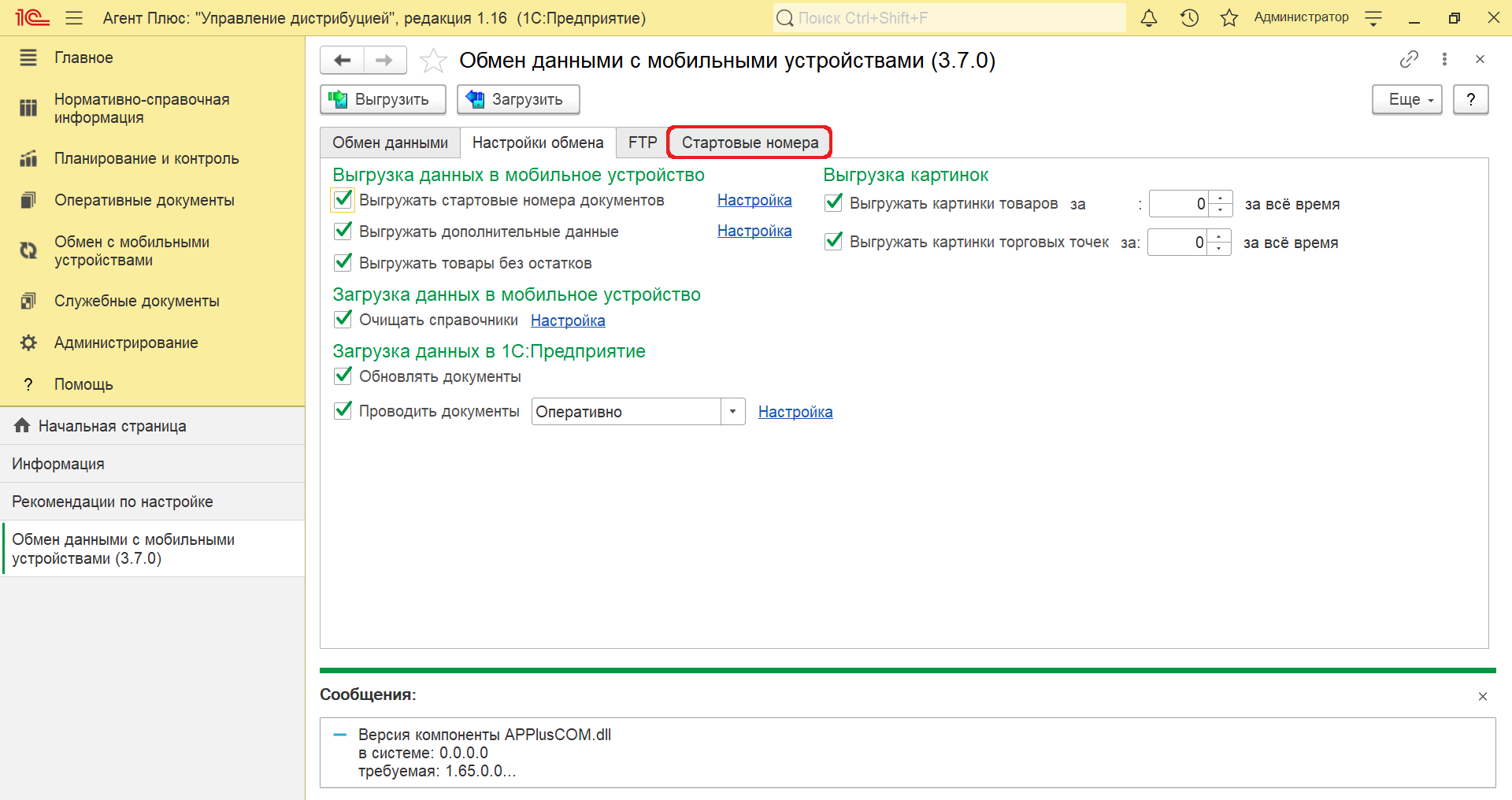Open Настройка link for Очищать справочники
The image size is (1512, 800).
(568, 320)
